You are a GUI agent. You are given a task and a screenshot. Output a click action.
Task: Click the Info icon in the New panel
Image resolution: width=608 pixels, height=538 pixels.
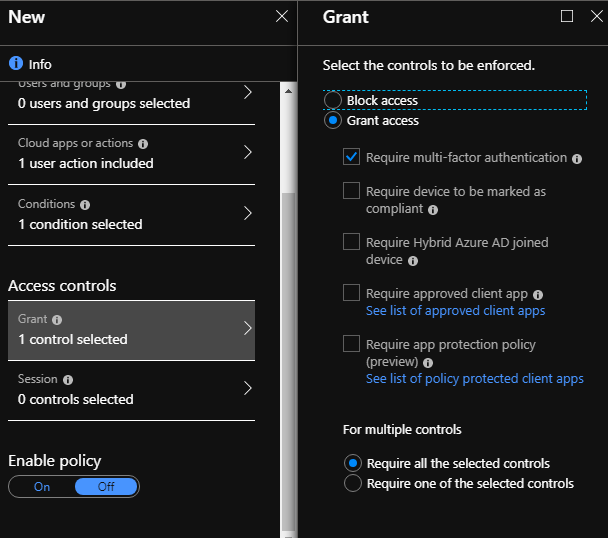coord(16,63)
